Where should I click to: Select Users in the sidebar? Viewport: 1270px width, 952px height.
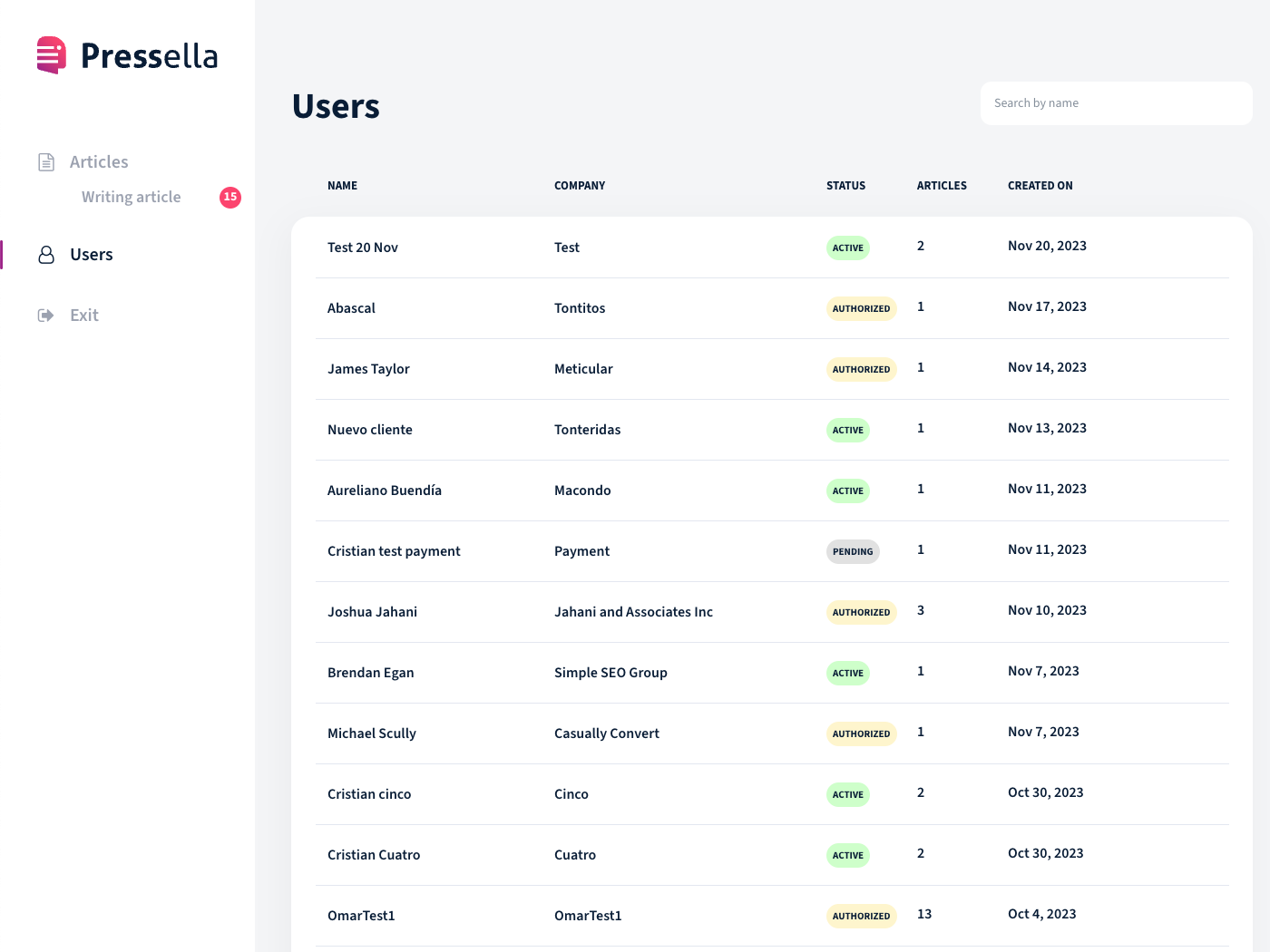tap(92, 255)
